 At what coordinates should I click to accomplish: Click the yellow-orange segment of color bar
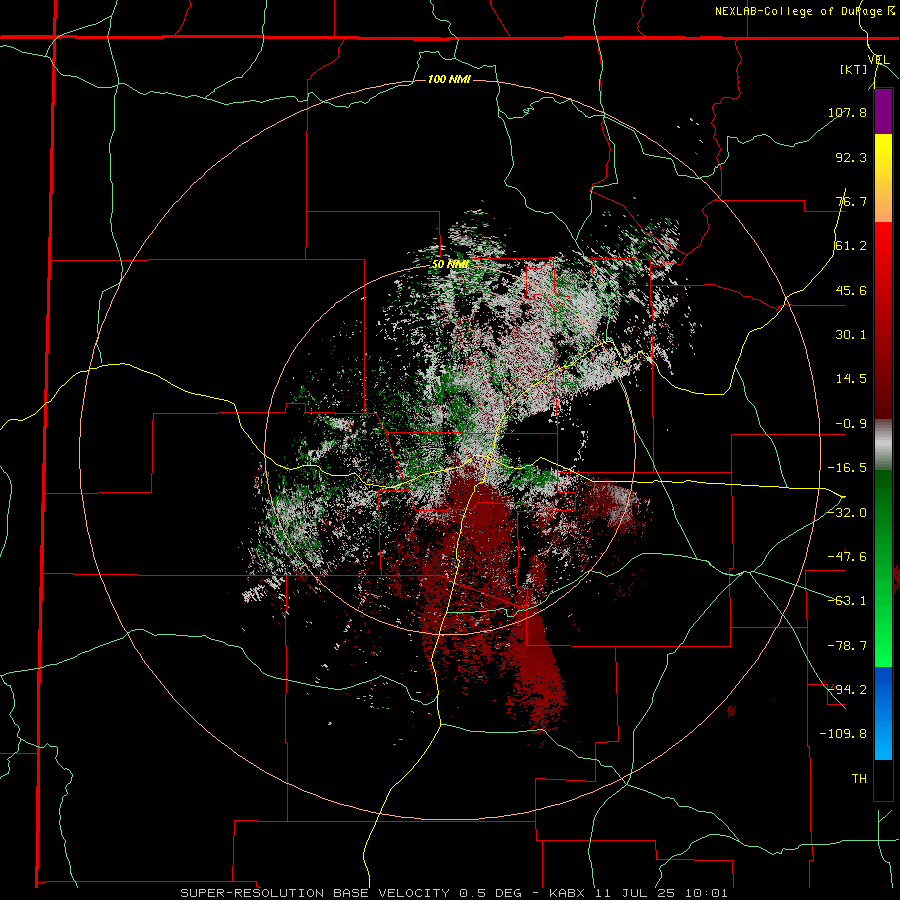(883, 178)
